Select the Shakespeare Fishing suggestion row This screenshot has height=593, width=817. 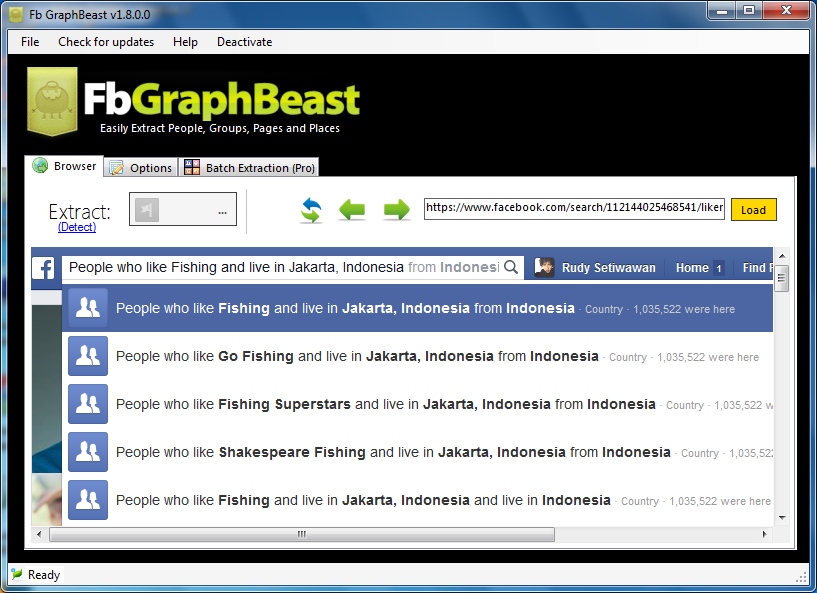click(x=417, y=452)
